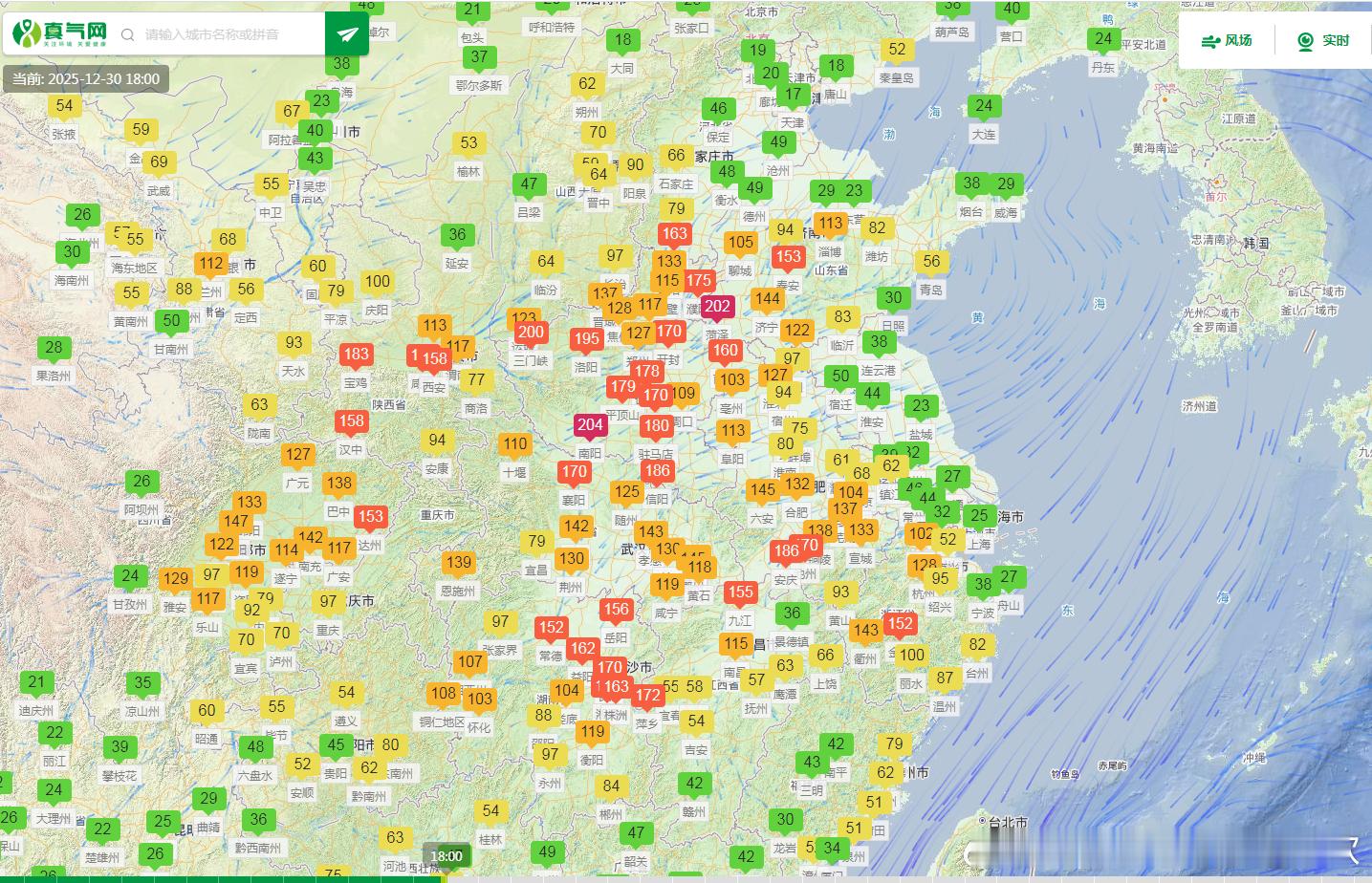Open the 183 marker above 宝鸡
Viewport: 1372px width, 883px height.
pyautogui.click(x=356, y=355)
